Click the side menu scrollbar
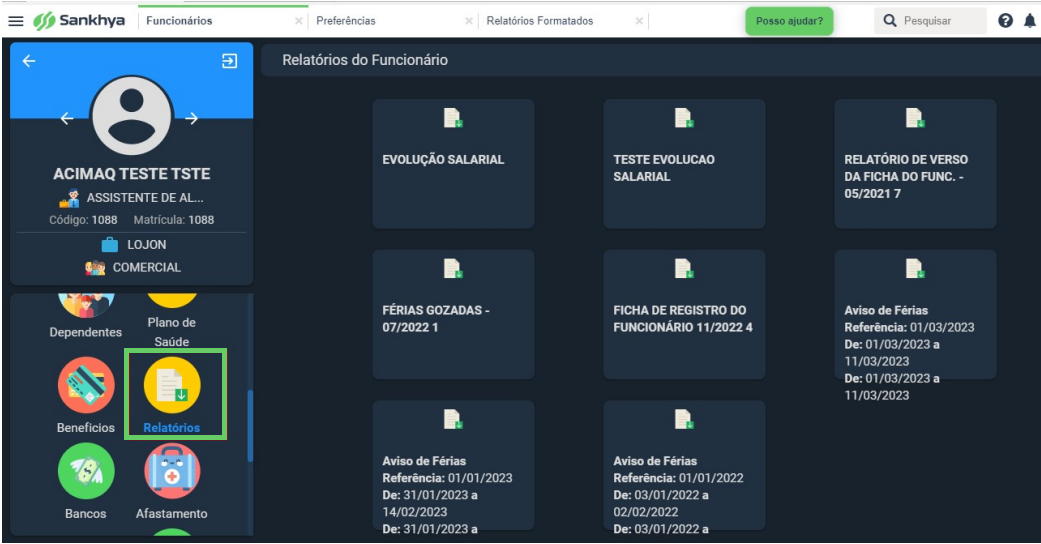The height and width of the screenshot is (544, 1041). tap(250, 425)
